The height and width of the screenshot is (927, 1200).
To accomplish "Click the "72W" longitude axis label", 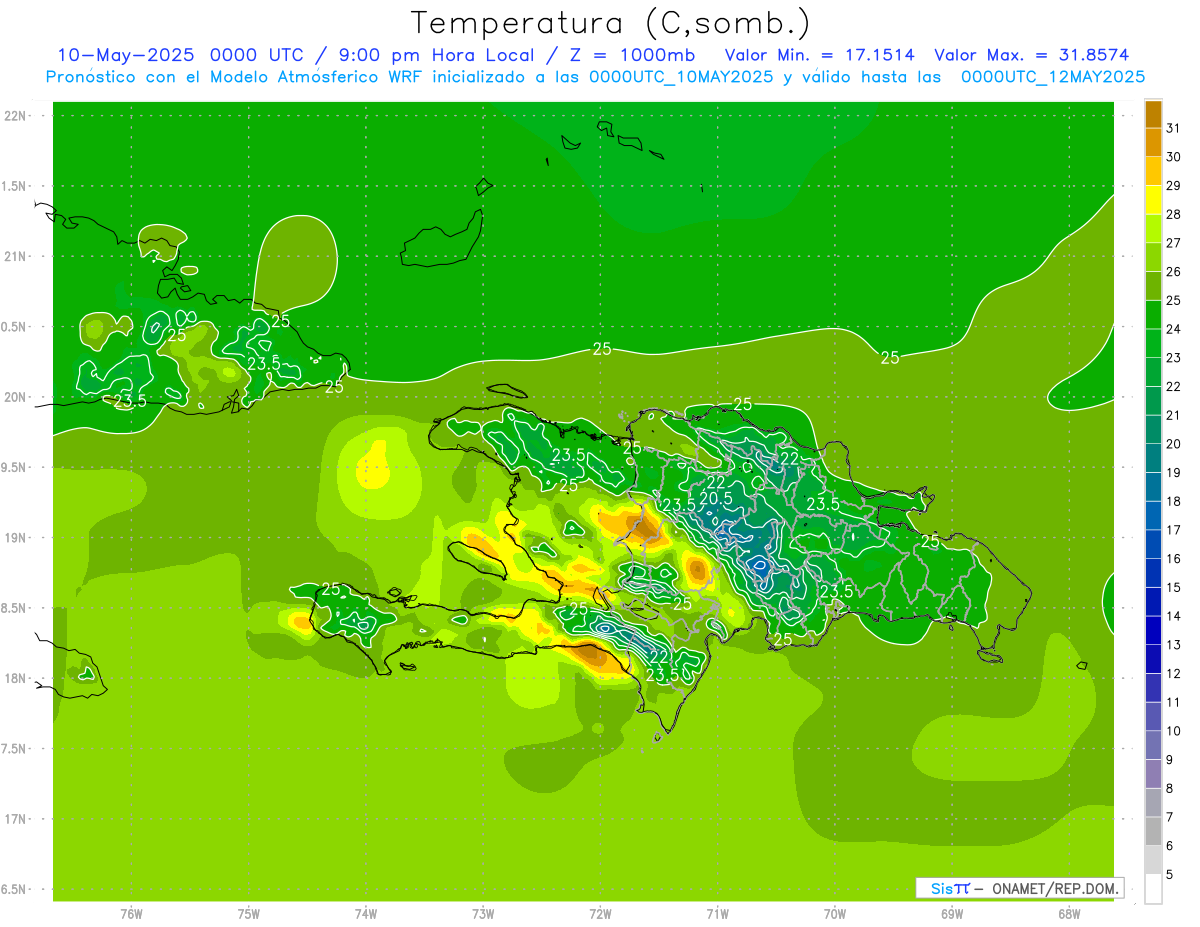I will pyautogui.click(x=600, y=914).
